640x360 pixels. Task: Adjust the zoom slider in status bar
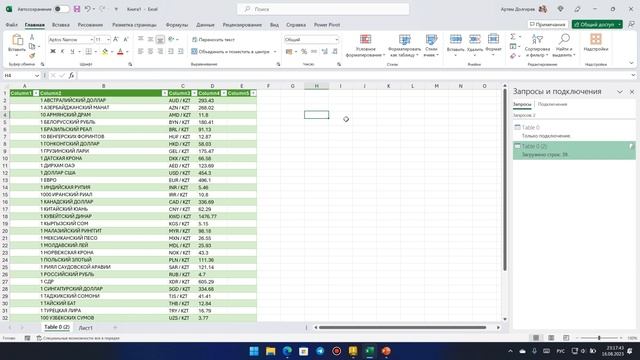pos(599,338)
